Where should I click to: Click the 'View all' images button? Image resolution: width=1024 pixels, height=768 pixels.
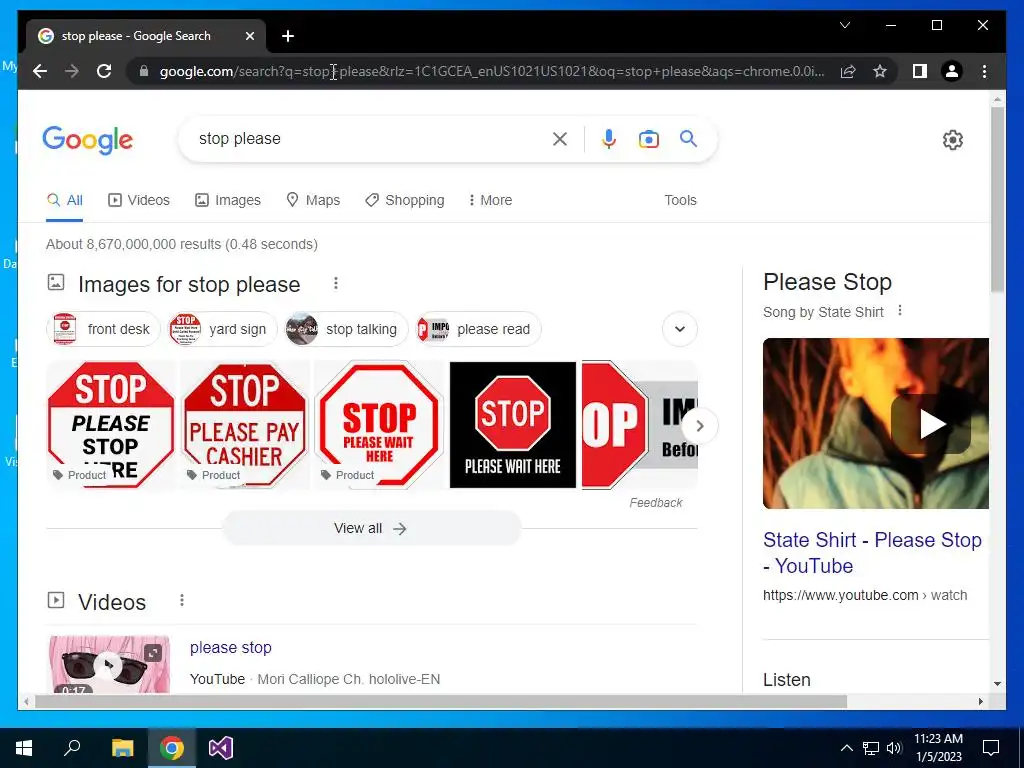[371, 528]
